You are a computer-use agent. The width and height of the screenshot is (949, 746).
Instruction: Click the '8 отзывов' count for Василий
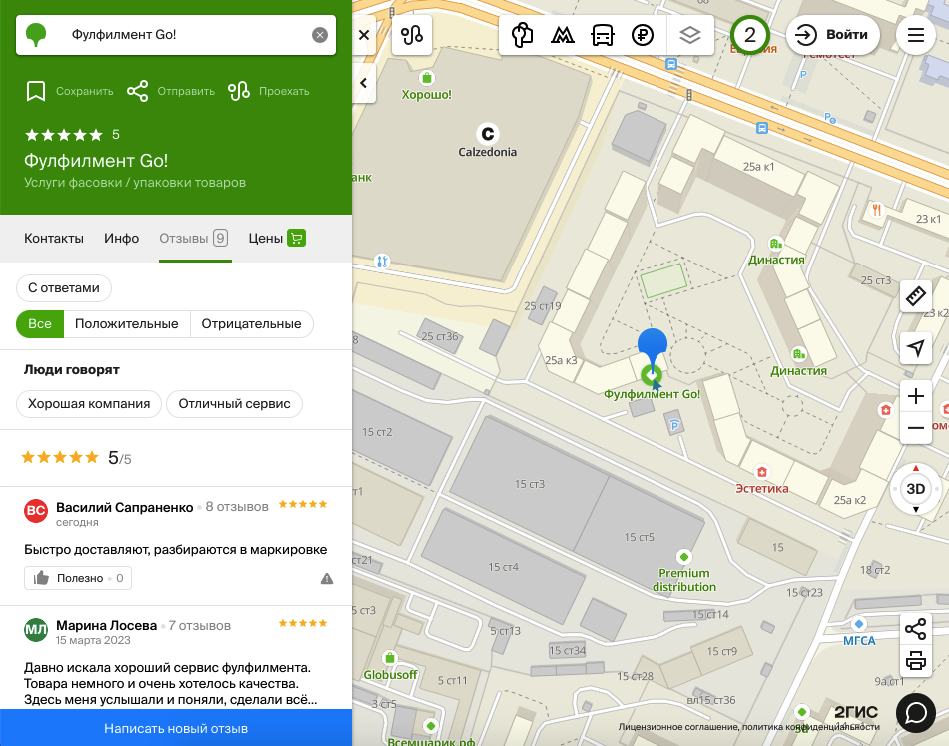click(237, 507)
